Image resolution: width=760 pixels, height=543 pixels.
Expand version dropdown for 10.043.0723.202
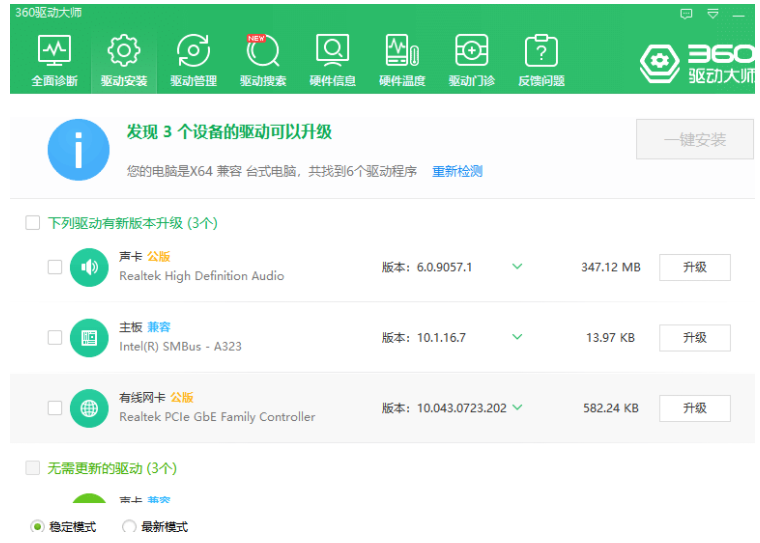(x=517, y=407)
